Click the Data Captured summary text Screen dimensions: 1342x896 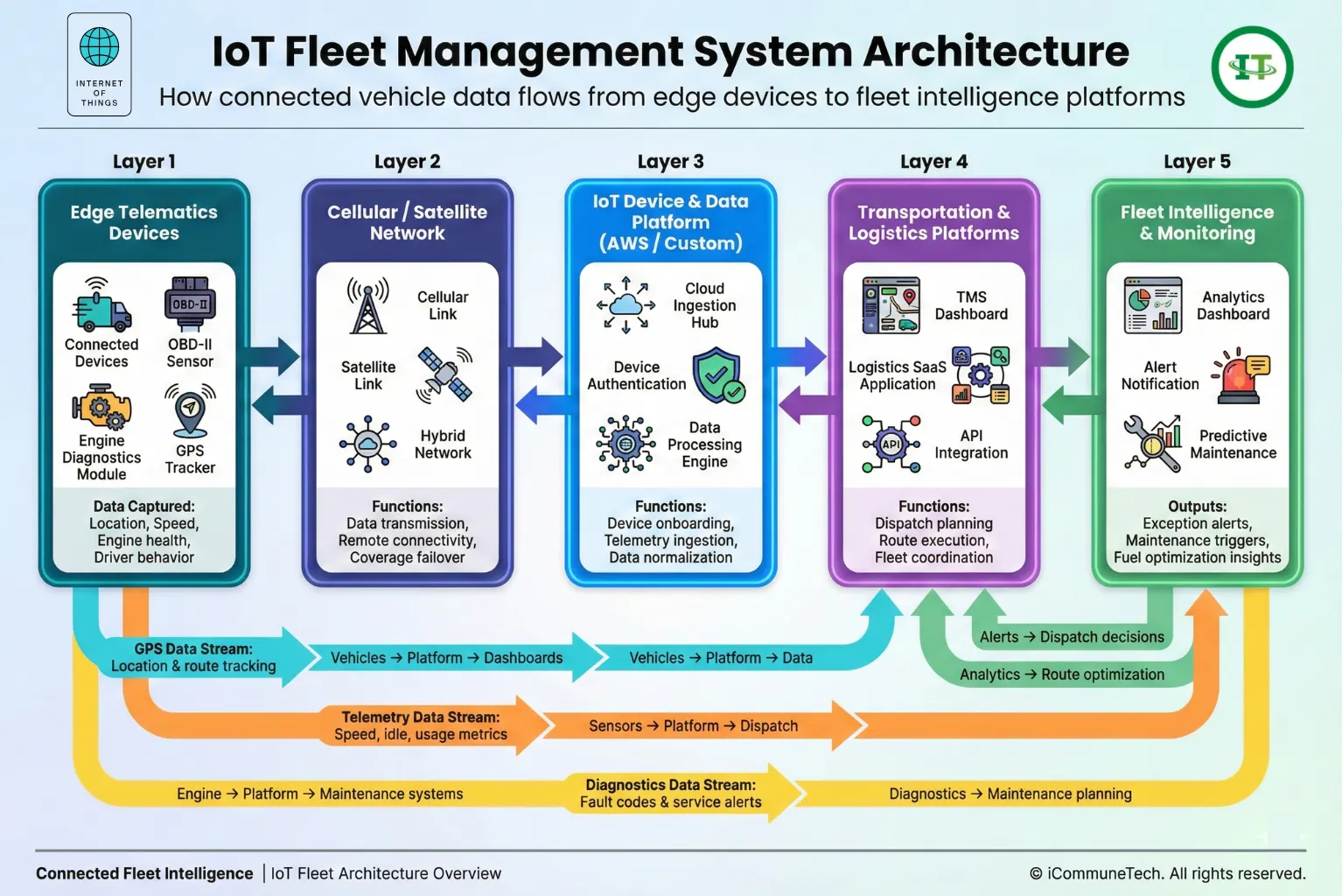(x=144, y=531)
